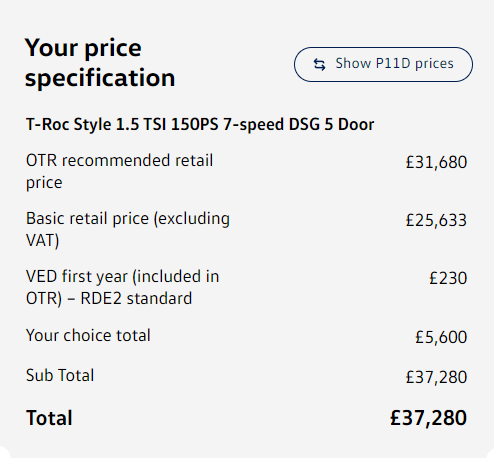Click the VED first year RDE2 standard label
Screen dimensions: 494x458
[x=123, y=287]
